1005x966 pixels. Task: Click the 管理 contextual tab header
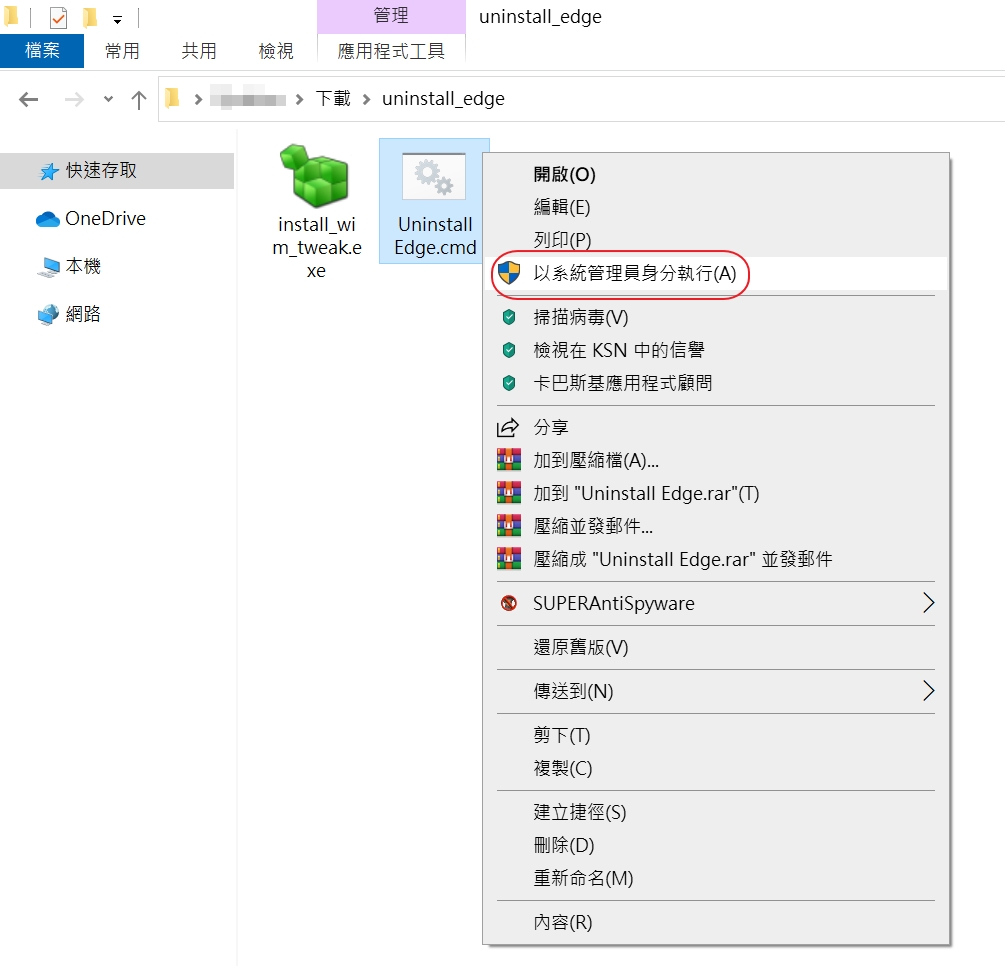391,15
